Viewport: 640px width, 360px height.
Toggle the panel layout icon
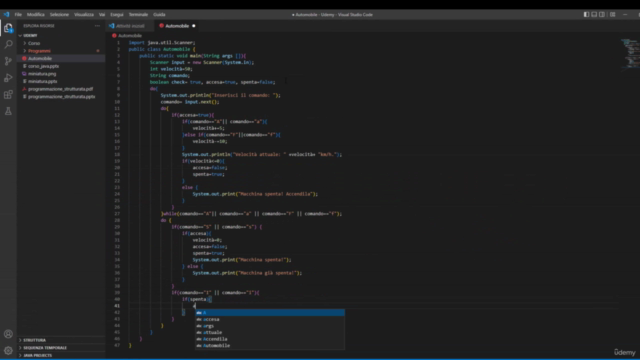[x=594, y=14]
